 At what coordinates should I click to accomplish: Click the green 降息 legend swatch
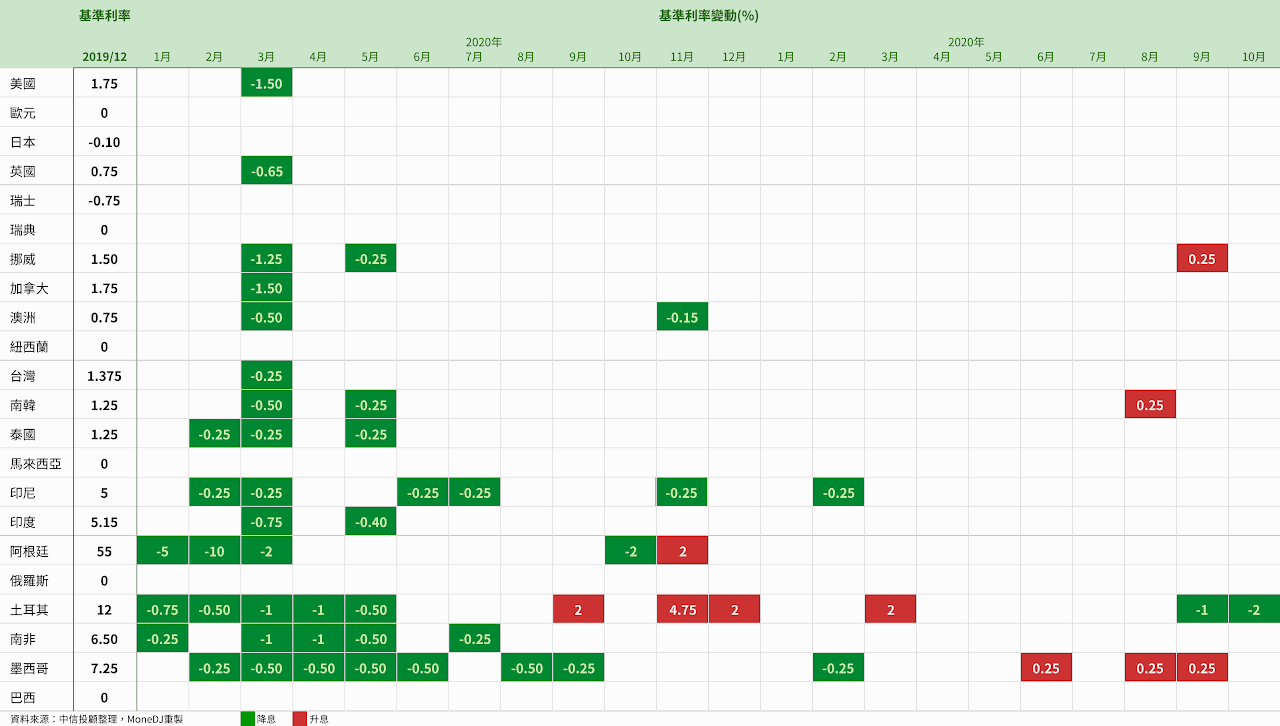click(x=248, y=718)
